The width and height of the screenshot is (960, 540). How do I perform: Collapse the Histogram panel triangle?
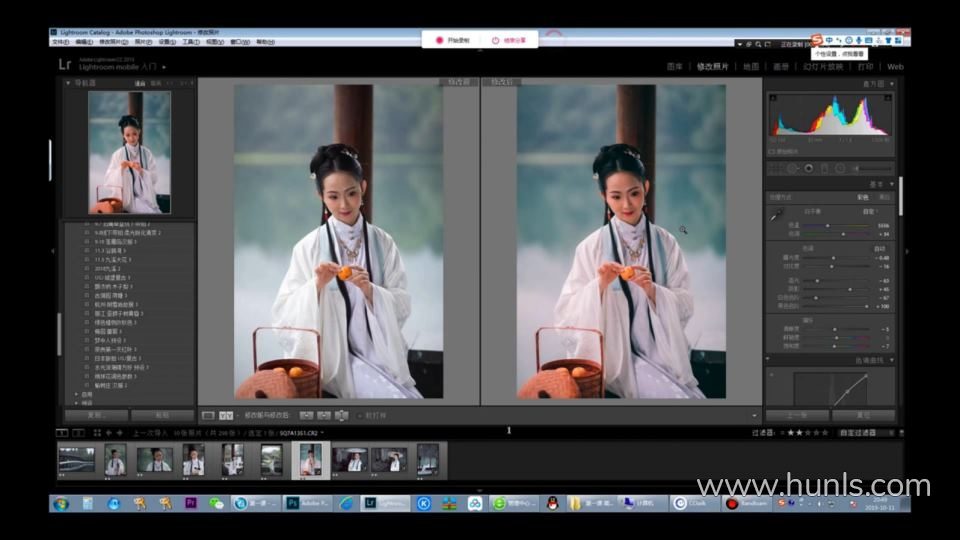pos(891,83)
